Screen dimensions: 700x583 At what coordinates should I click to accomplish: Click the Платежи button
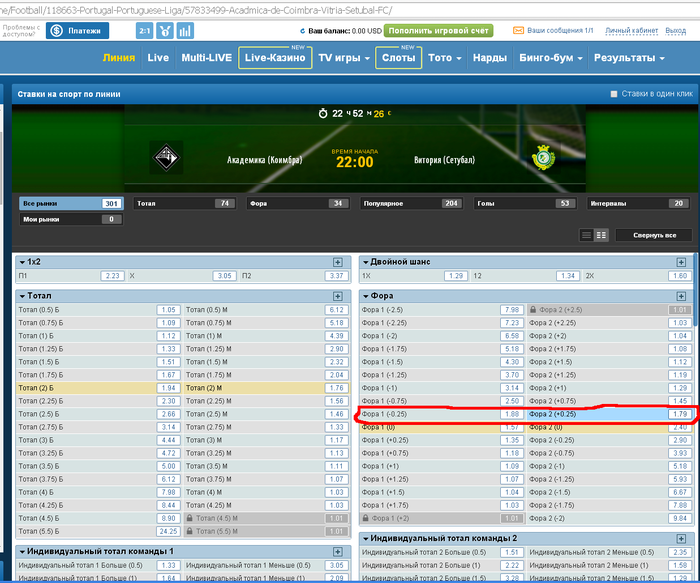pyautogui.click(x=78, y=31)
